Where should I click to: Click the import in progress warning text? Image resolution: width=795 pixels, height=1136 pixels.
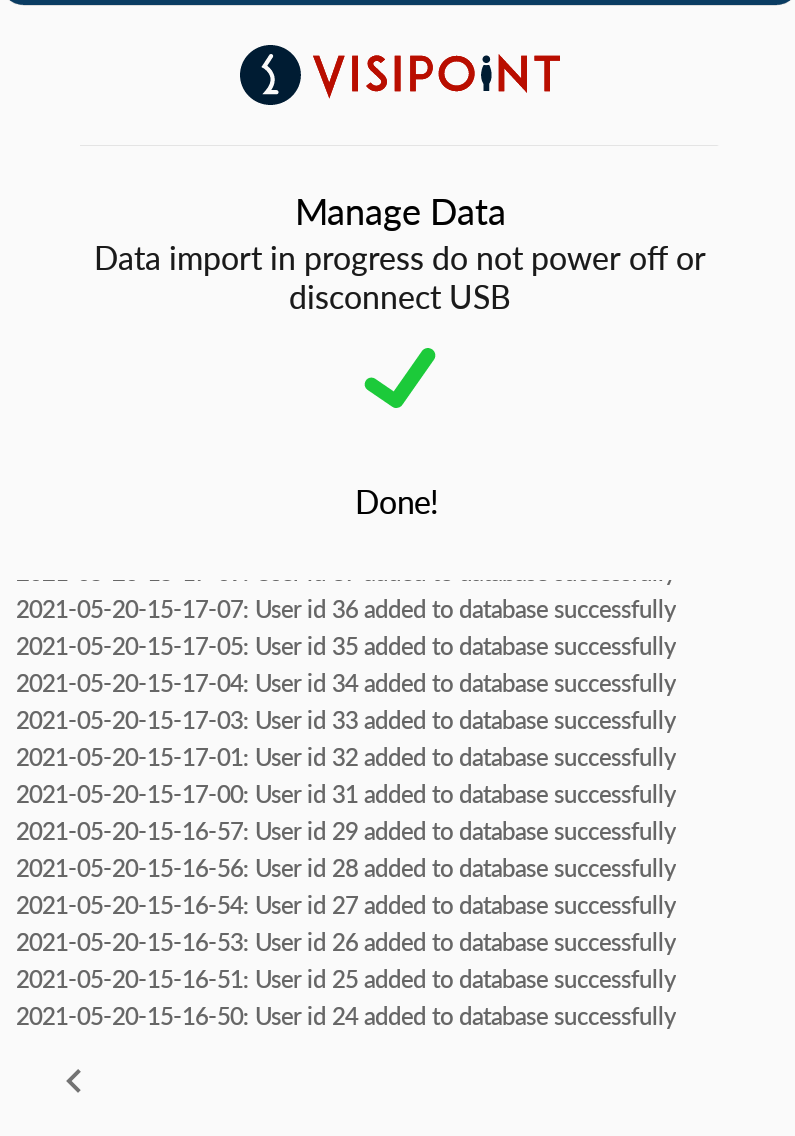coord(400,277)
